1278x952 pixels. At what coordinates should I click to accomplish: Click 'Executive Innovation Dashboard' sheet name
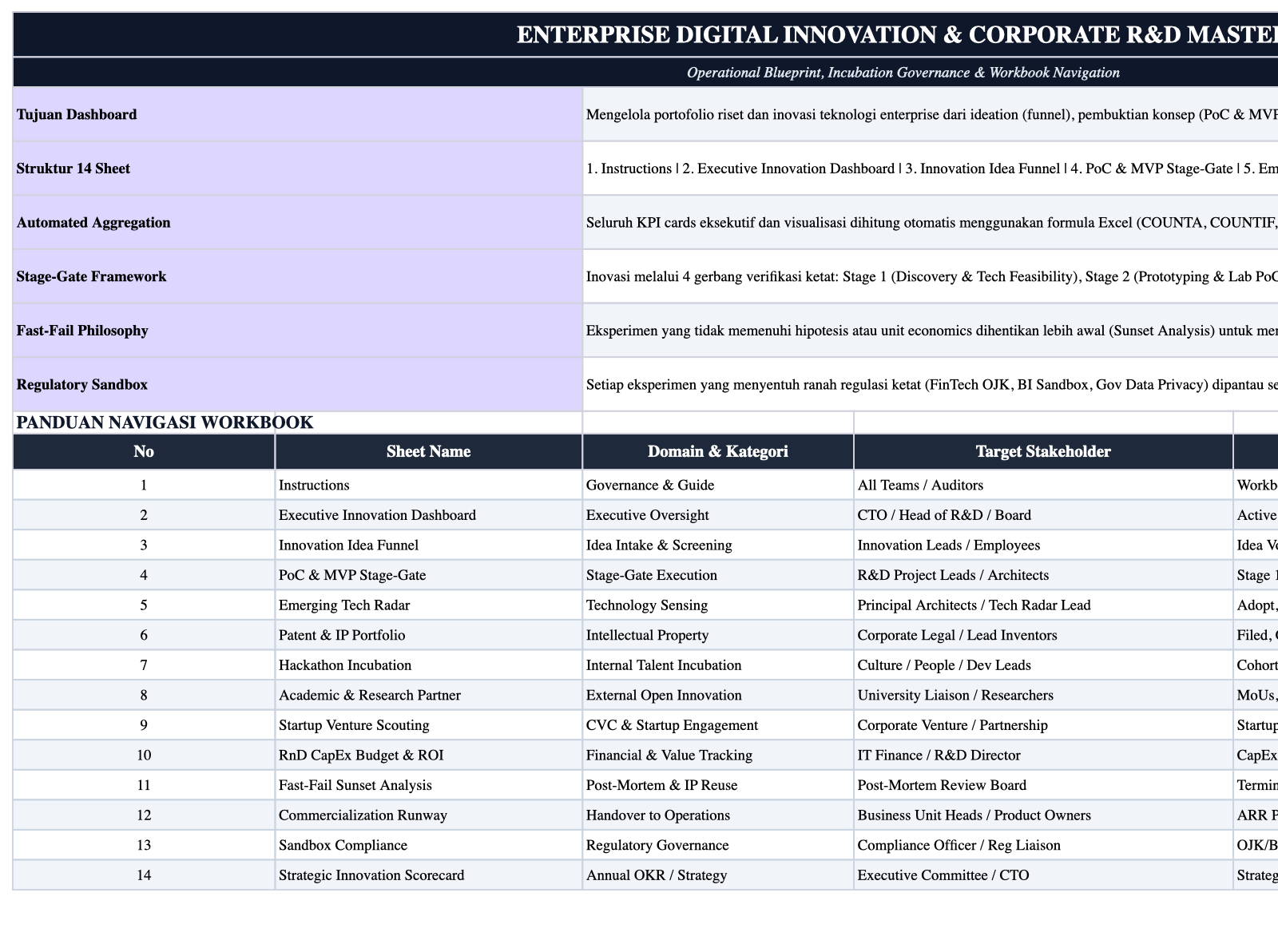429,515
